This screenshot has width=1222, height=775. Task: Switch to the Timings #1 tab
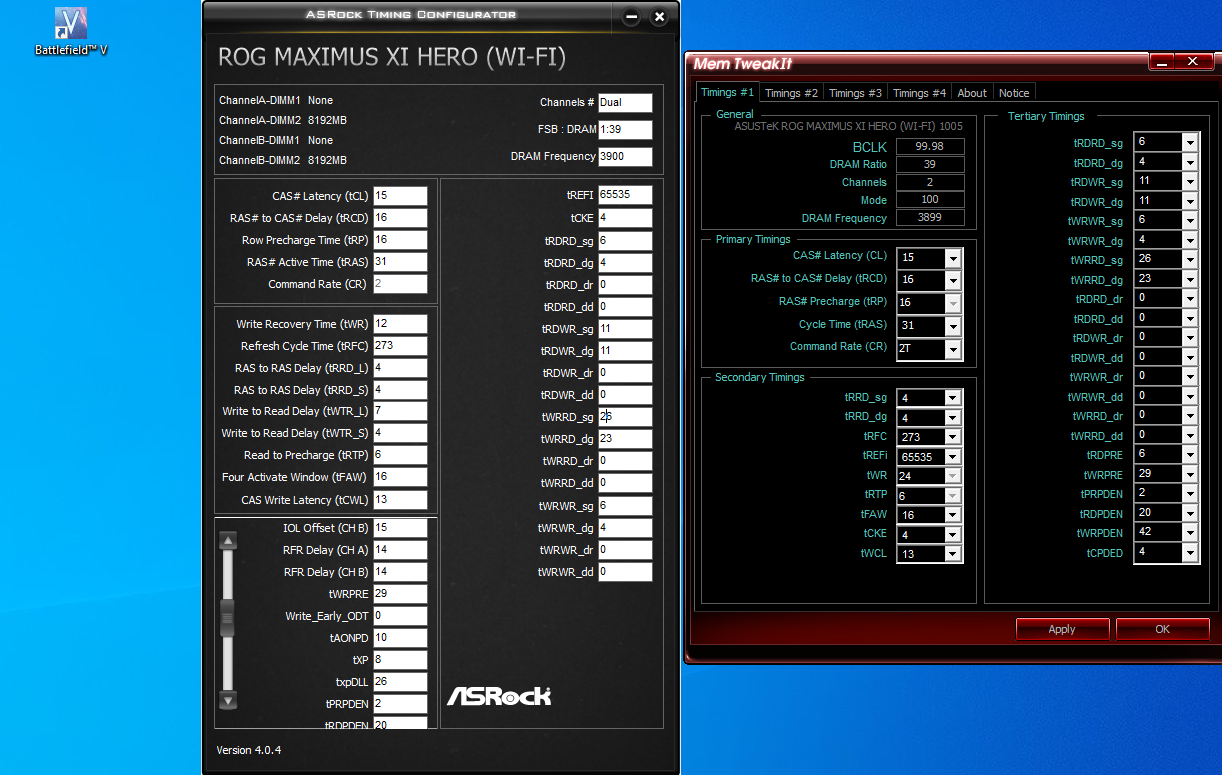(x=727, y=92)
